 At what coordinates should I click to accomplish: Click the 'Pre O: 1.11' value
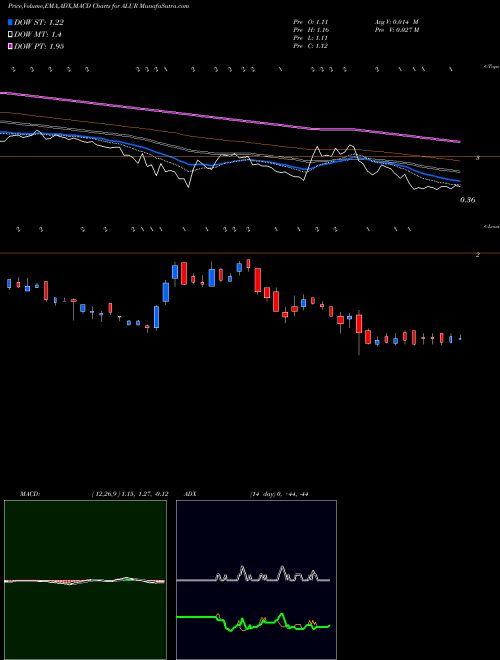pos(311,22)
